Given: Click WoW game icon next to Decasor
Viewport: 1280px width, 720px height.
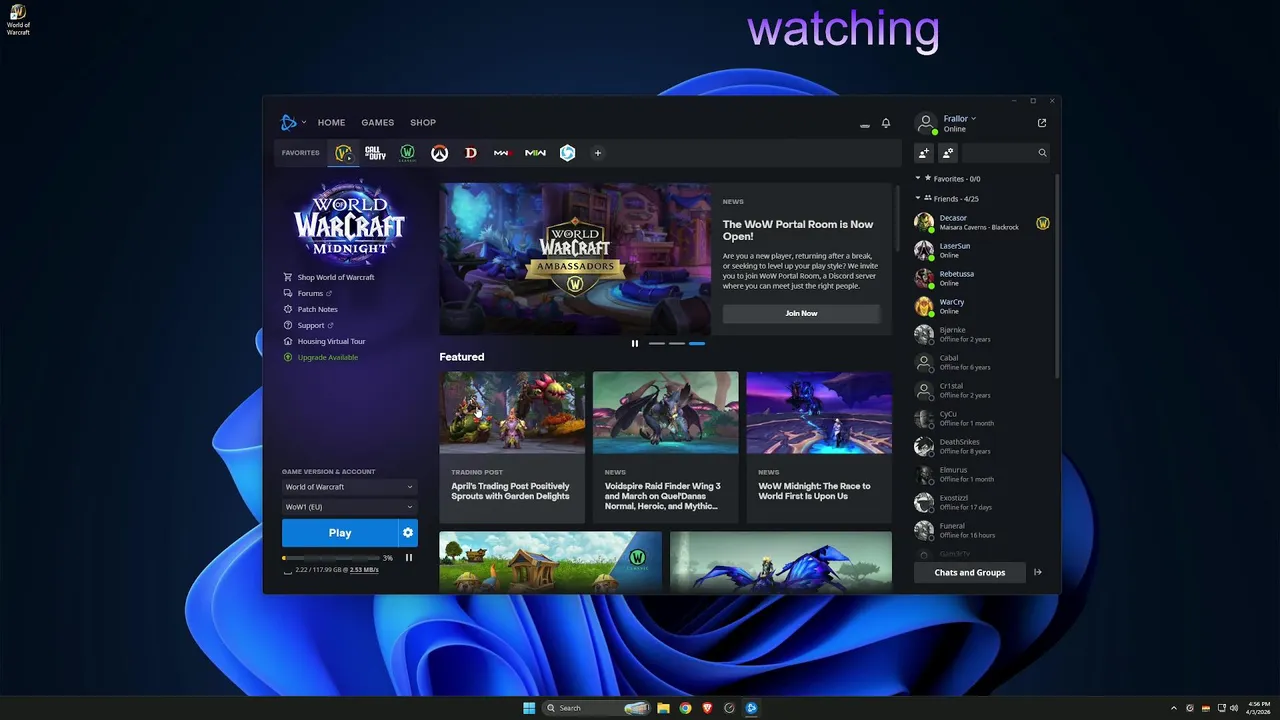Looking at the screenshot, I should pyautogui.click(x=1043, y=223).
